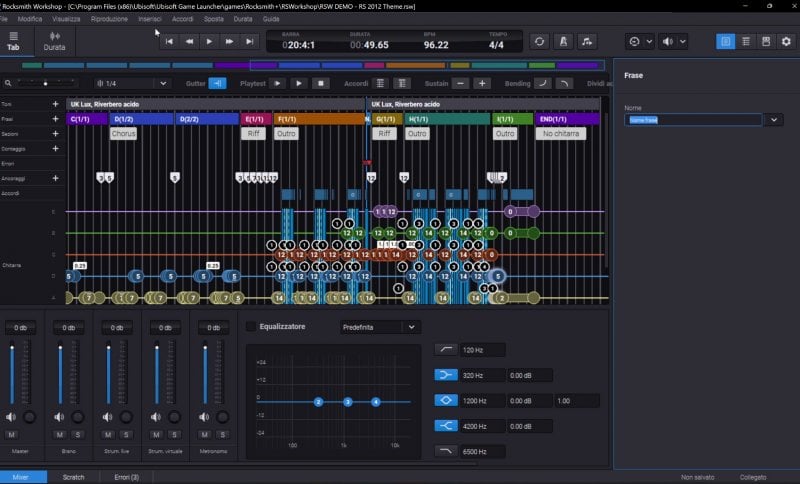Click the loop/refresh icon beside tempo display
800x484 pixels.
[539, 41]
